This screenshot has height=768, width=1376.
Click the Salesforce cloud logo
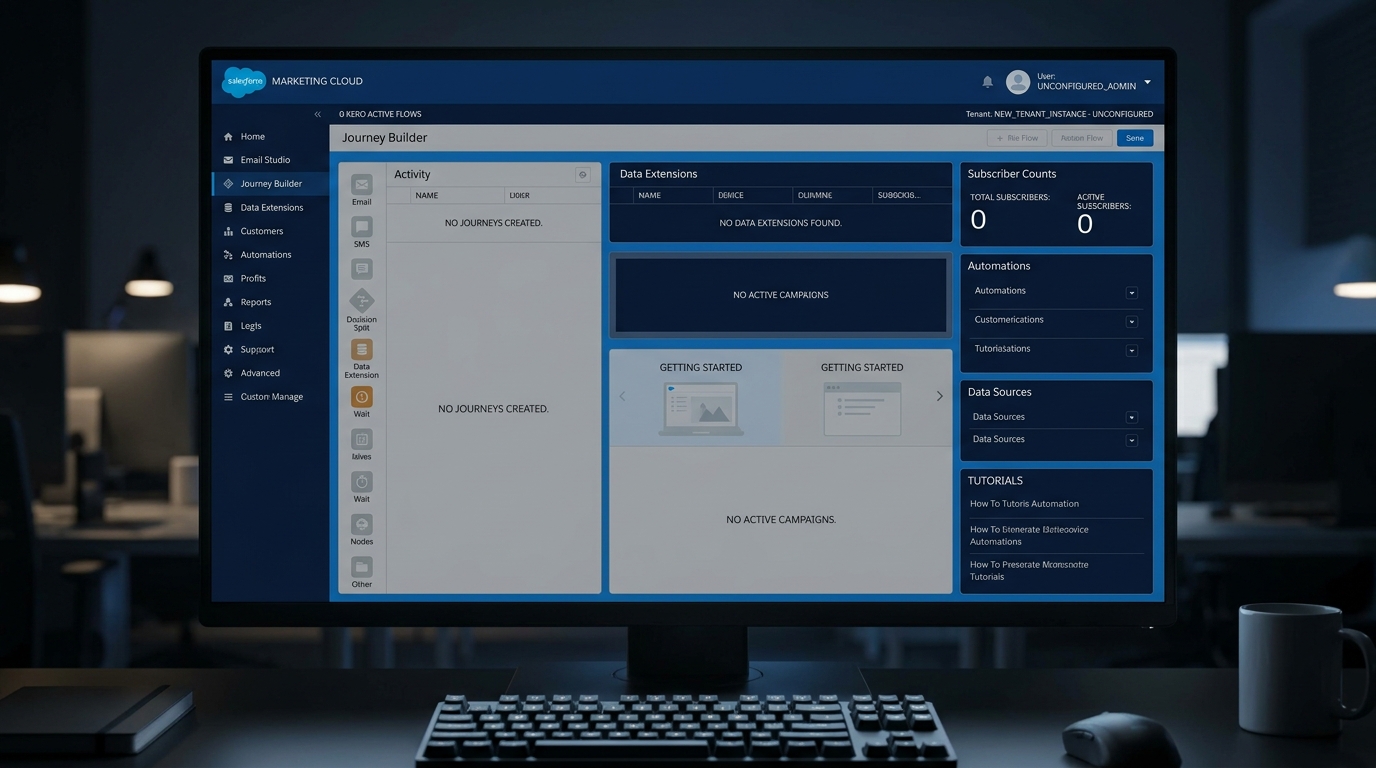tap(243, 81)
